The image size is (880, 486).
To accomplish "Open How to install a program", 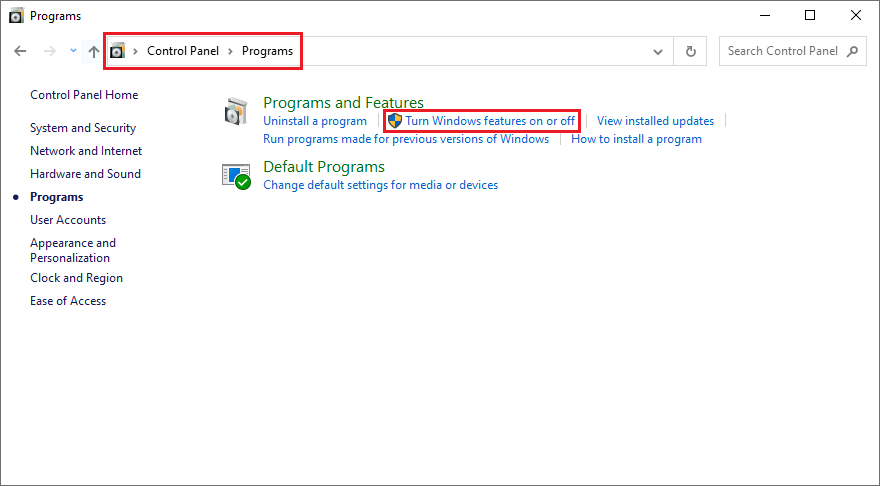I will click(x=636, y=139).
